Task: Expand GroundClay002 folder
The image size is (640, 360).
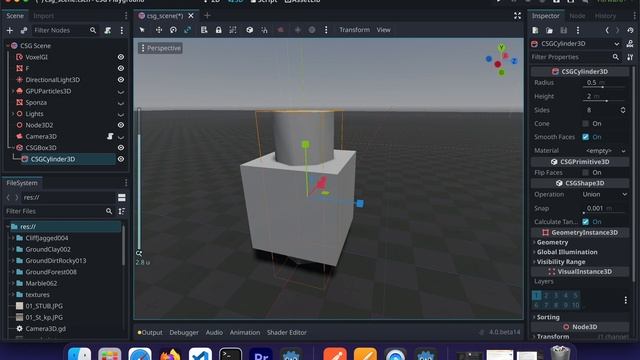Action: tap(13, 249)
